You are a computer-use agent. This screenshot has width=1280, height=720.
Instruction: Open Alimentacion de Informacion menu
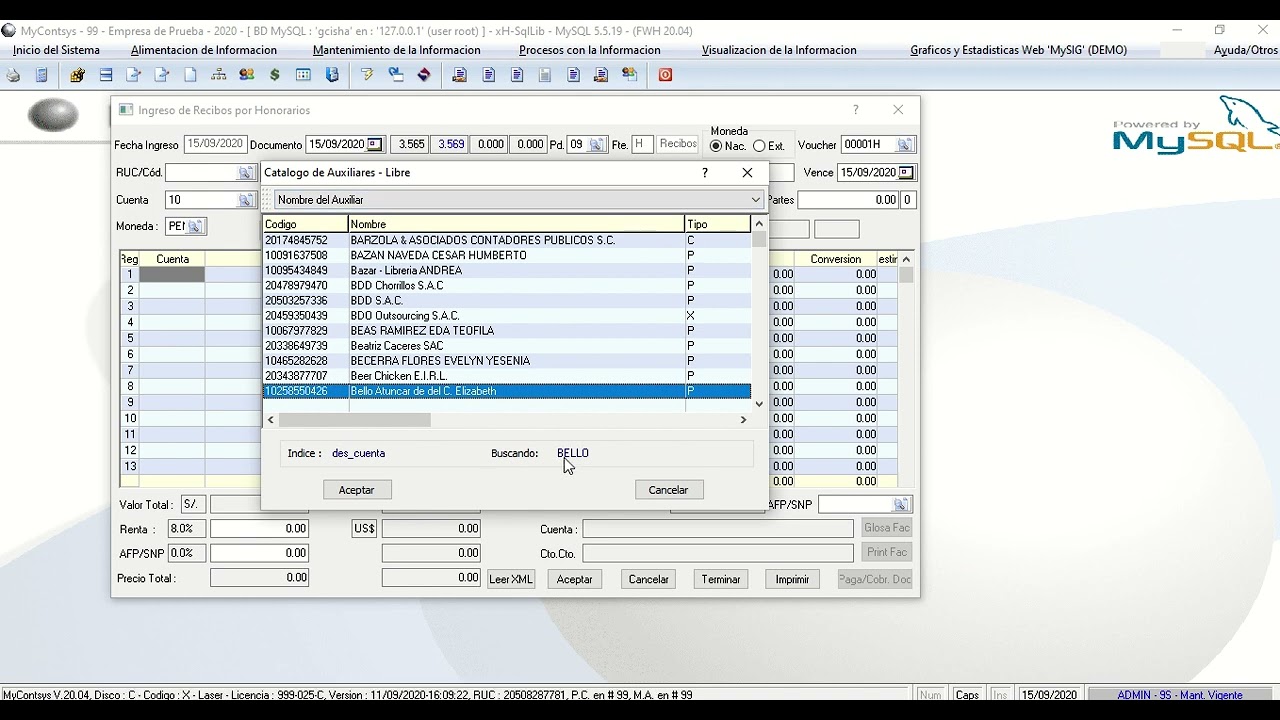point(204,50)
